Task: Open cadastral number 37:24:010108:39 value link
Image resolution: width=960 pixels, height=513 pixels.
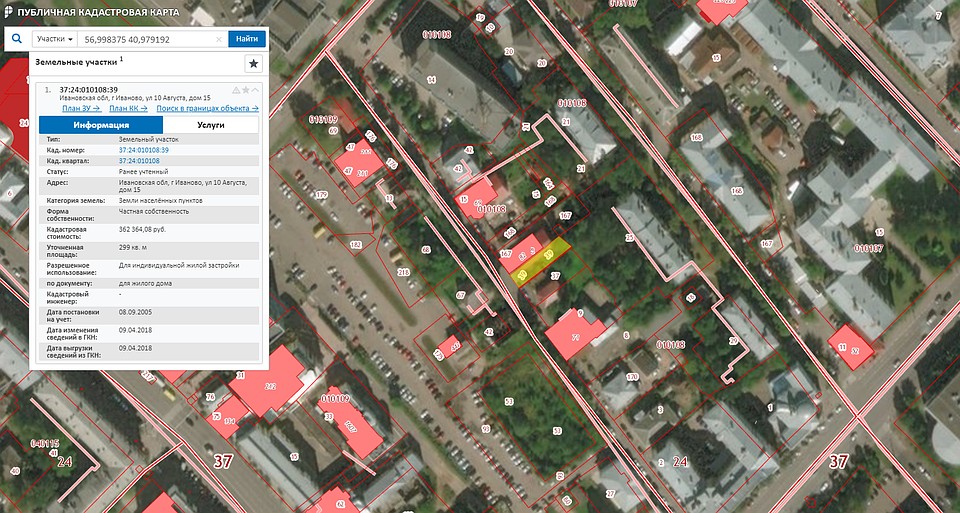Action: click(144, 150)
